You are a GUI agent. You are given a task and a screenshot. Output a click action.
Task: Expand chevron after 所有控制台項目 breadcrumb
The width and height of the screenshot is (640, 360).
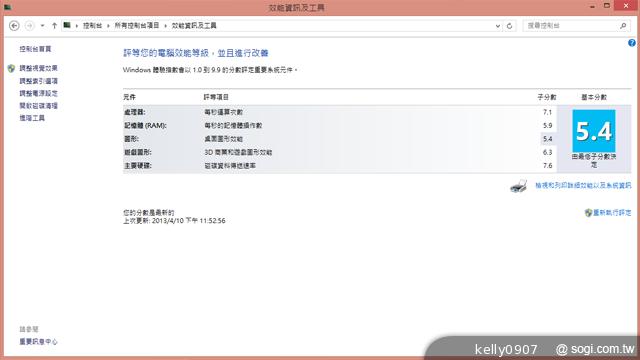(x=165, y=26)
